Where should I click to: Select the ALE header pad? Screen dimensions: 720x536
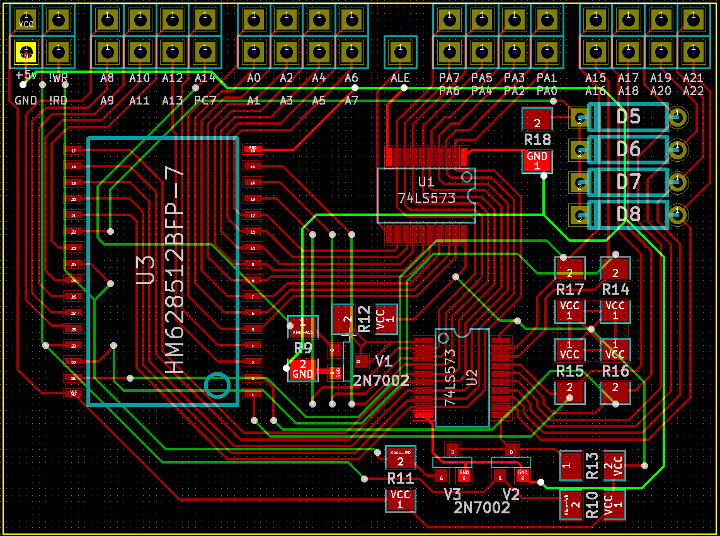pyautogui.click(x=401, y=51)
